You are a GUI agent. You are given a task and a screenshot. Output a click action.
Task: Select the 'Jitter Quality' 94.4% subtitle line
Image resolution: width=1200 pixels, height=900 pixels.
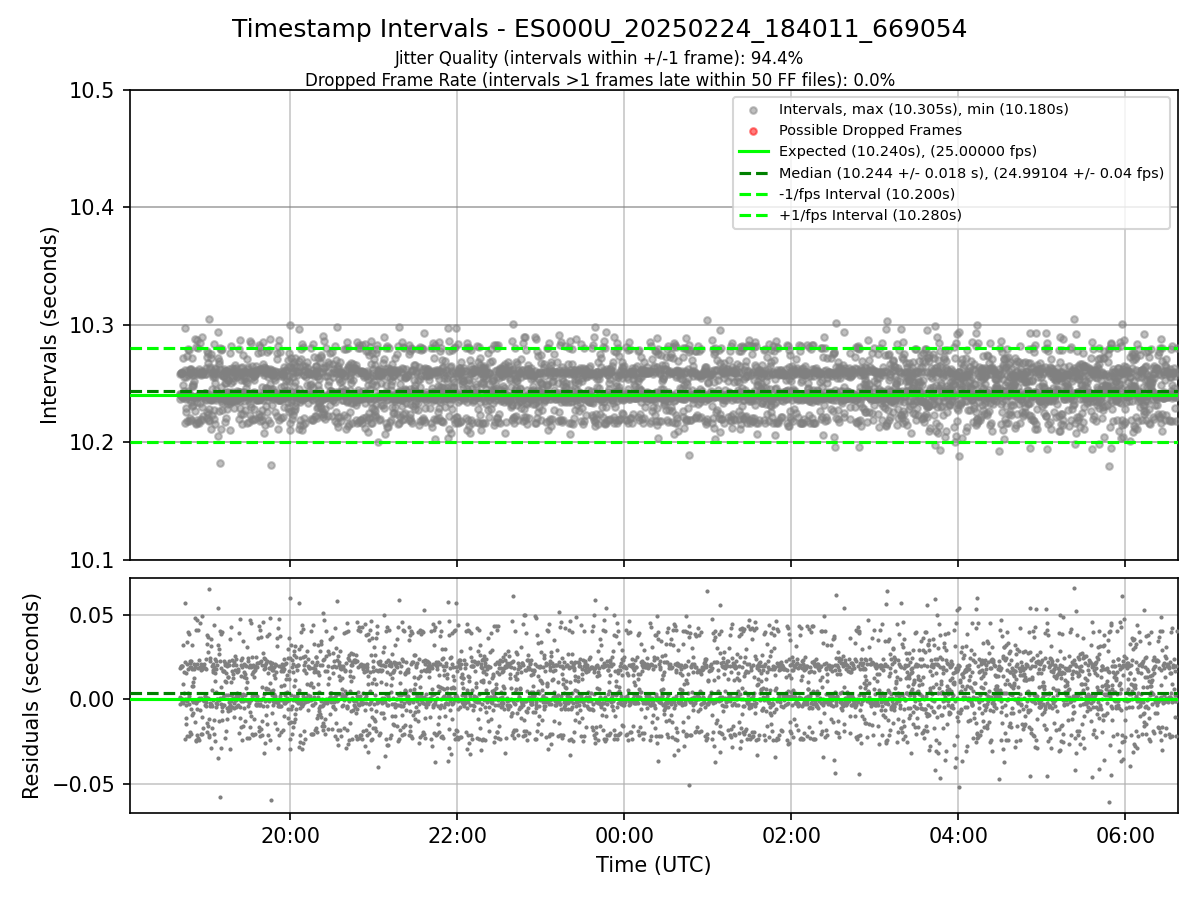[599, 58]
